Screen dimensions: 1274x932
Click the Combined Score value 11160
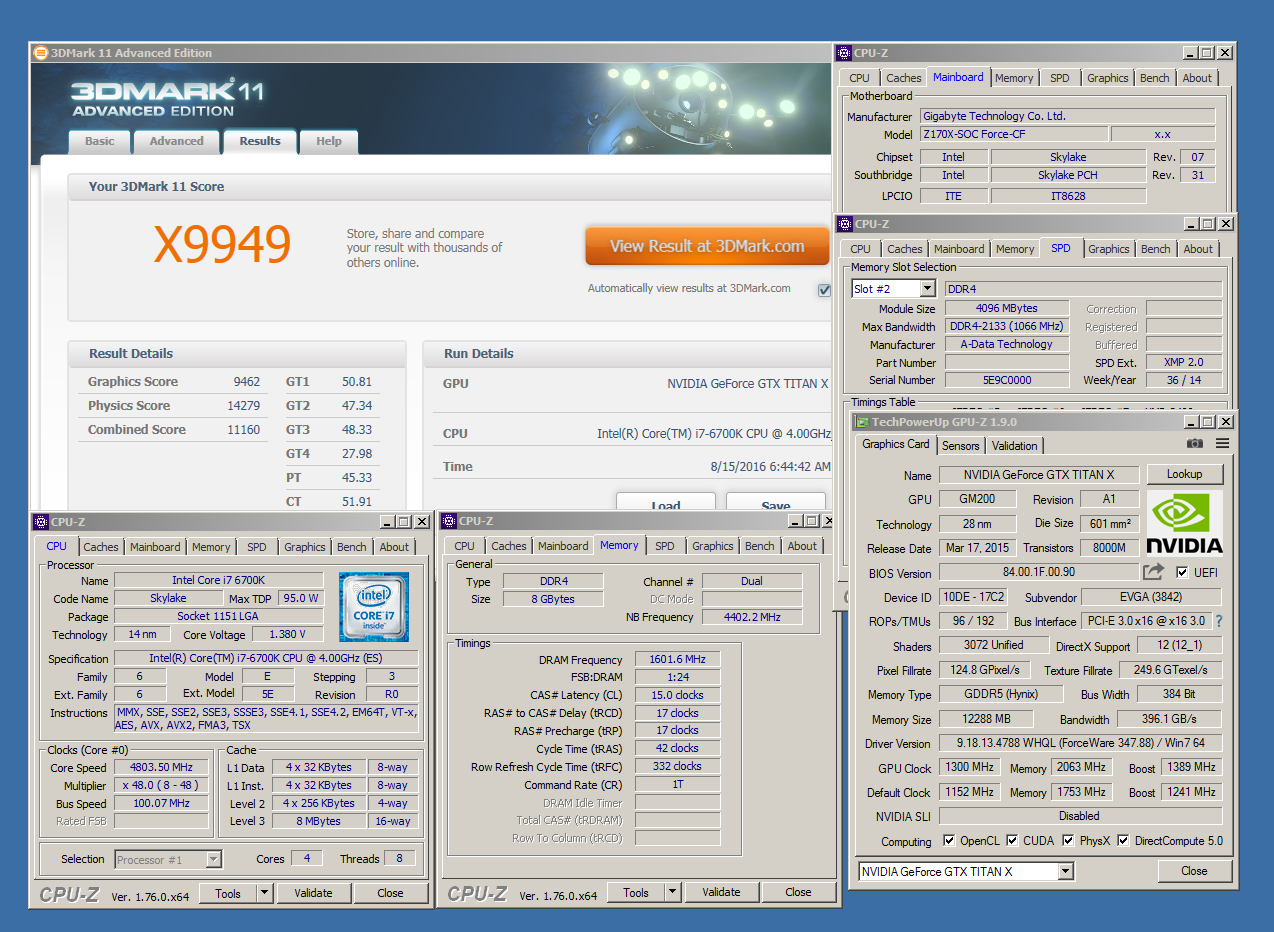(x=243, y=430)
